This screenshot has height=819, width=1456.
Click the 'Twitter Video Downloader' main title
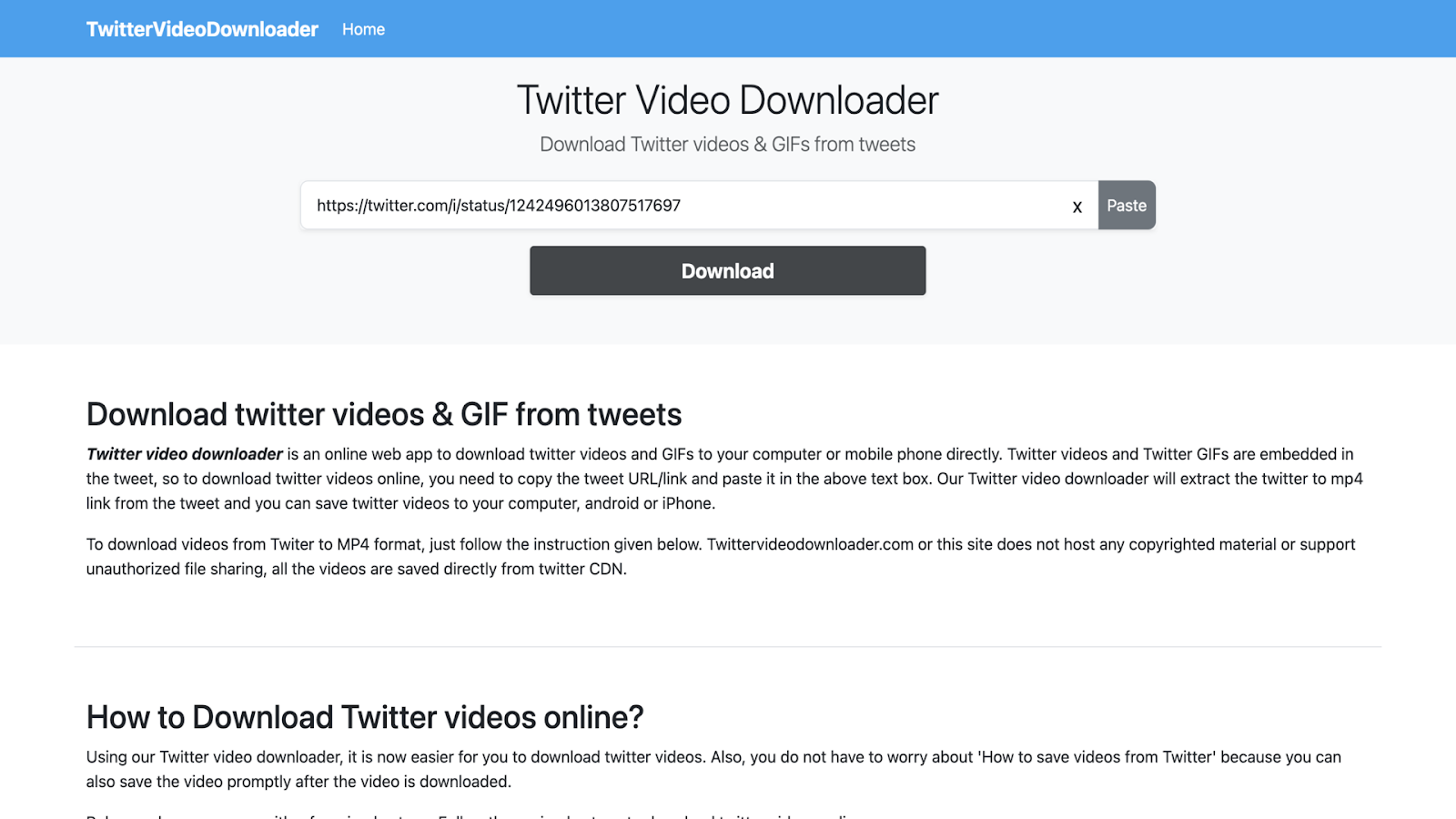pos(728,100)
